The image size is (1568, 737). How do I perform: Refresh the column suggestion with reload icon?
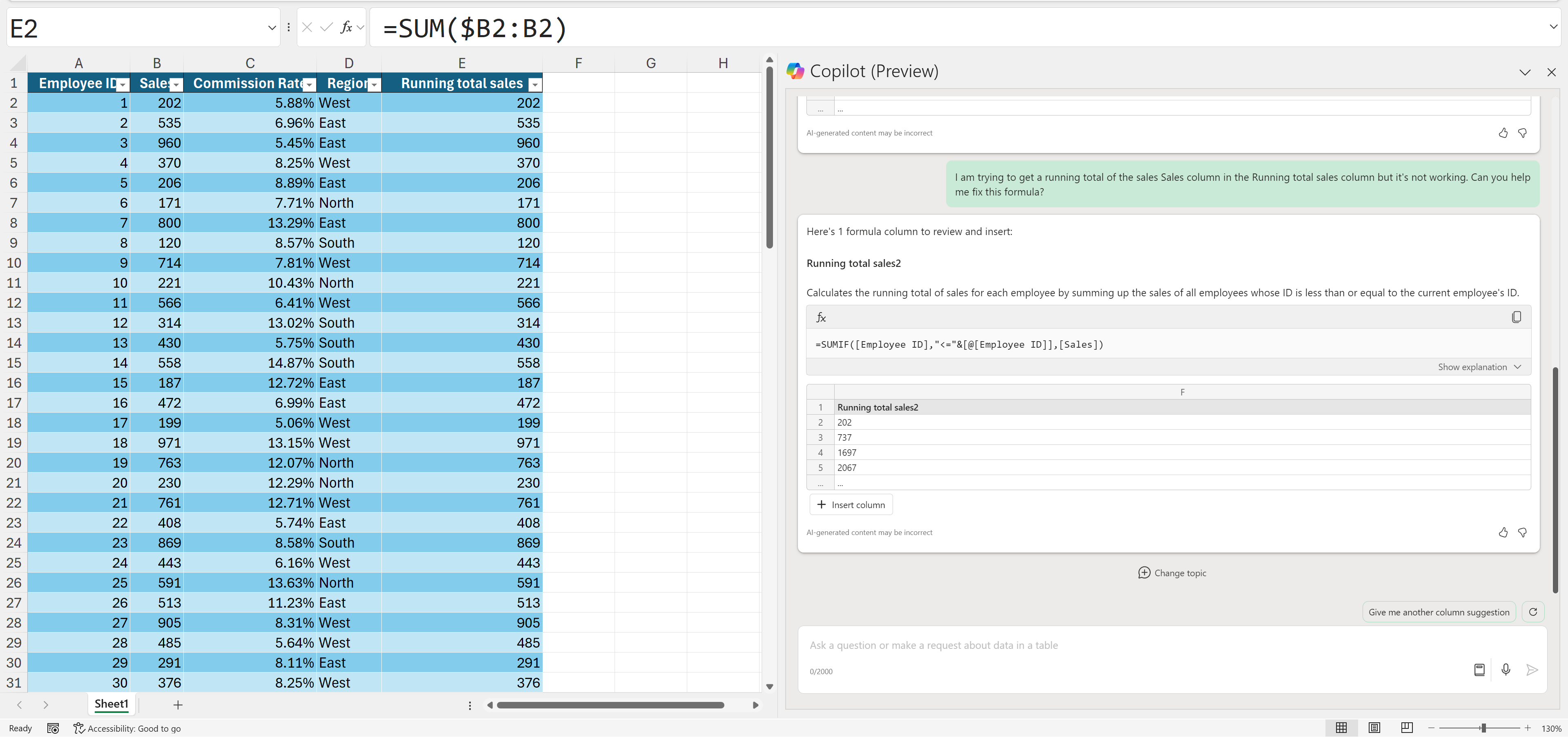click(1533, 612)
